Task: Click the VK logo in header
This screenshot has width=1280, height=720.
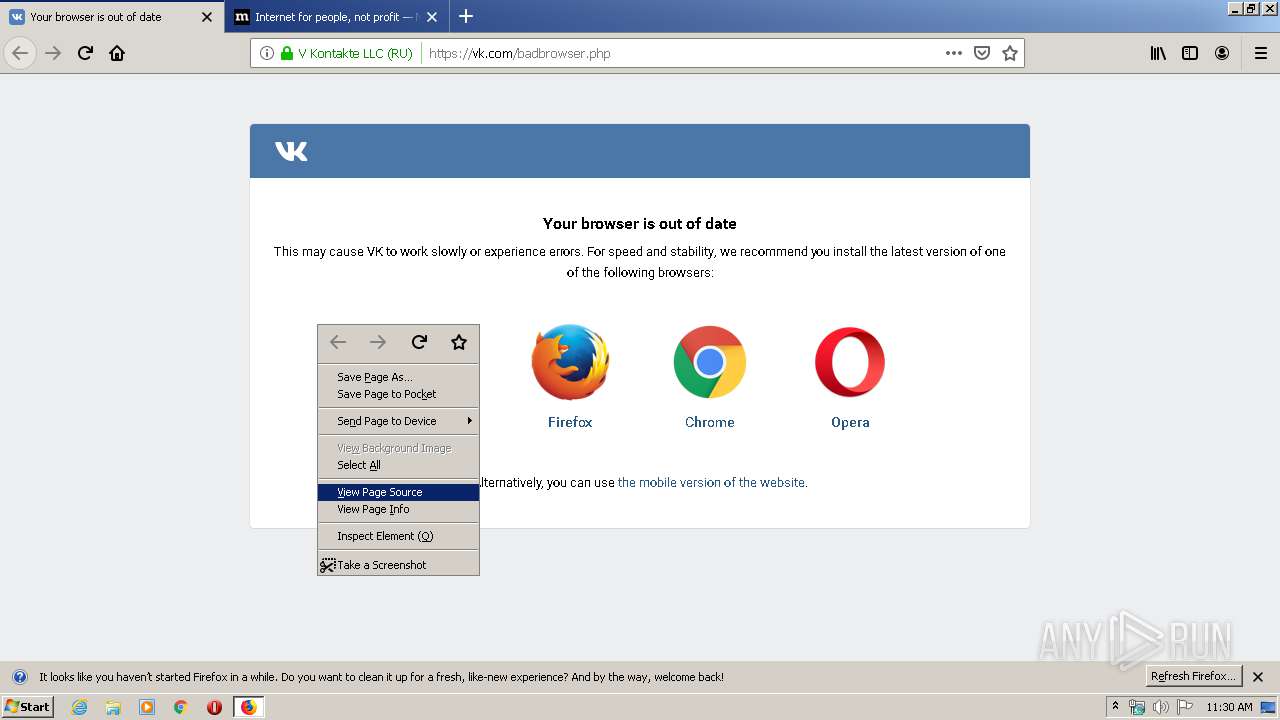Action: [291, 151]
